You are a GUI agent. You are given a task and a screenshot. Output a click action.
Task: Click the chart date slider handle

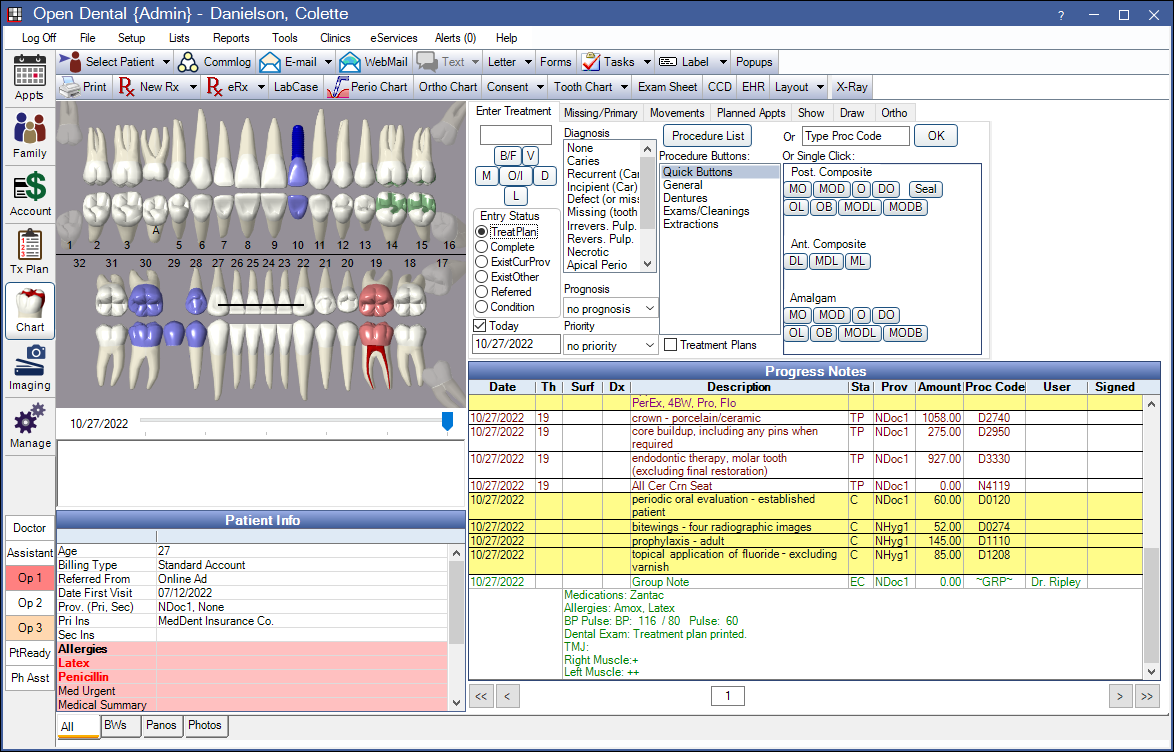click(x=447, y=422)
